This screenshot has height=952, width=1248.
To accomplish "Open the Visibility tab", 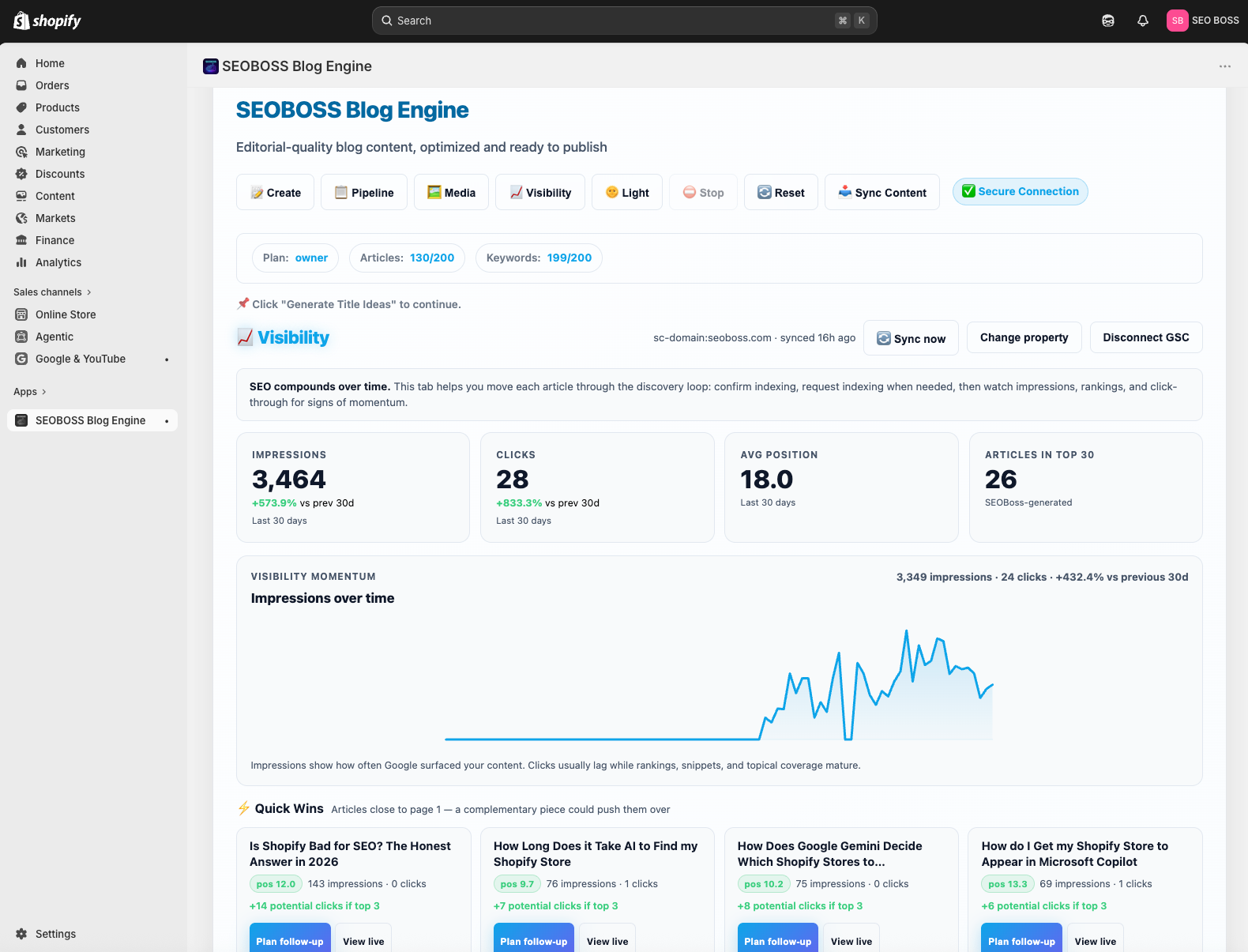I will pyautogui.click(x=540, y=192).
